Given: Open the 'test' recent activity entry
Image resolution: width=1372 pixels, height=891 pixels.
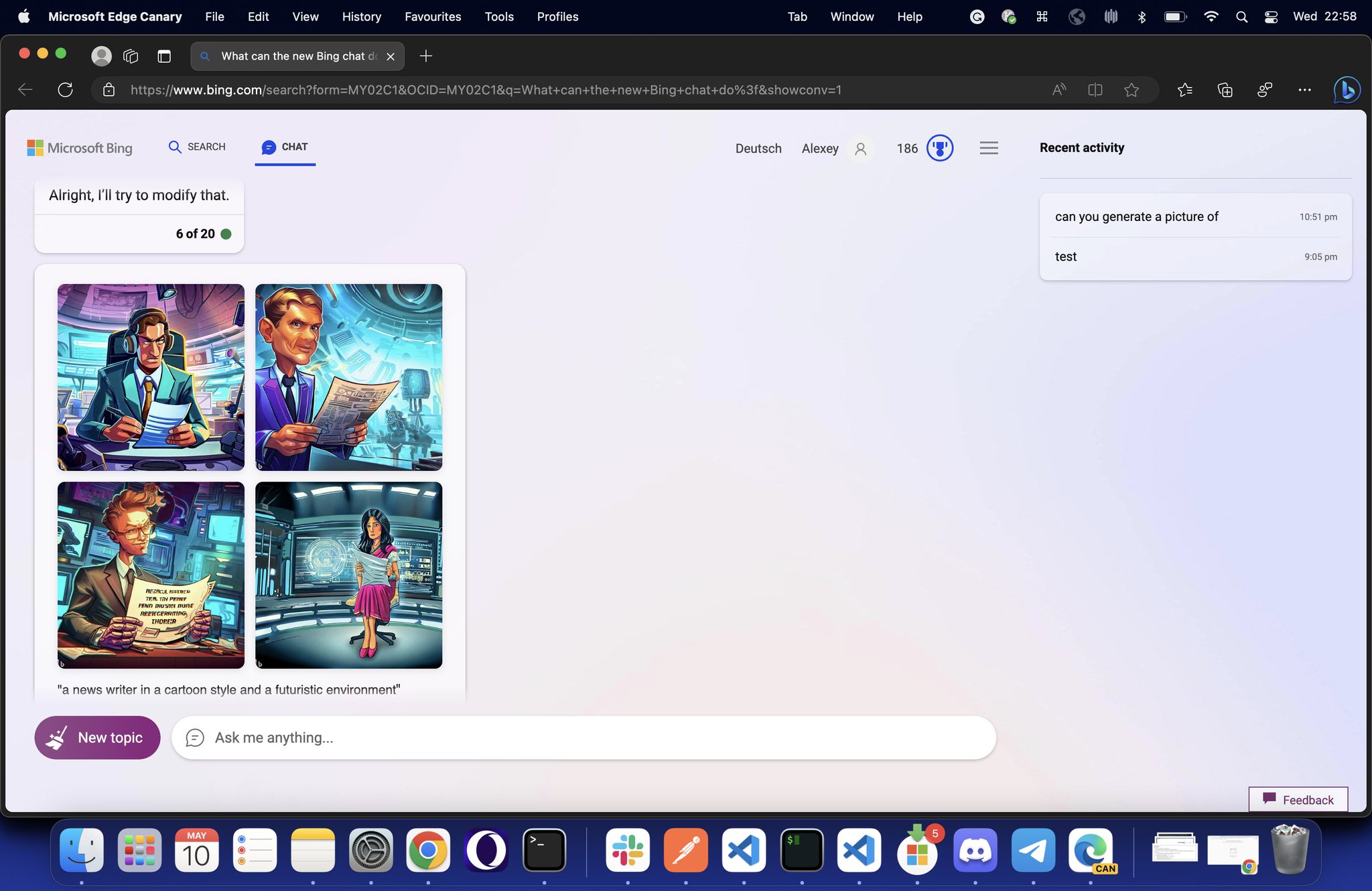Looking at the screenshot, I should tap(1196, 257).
